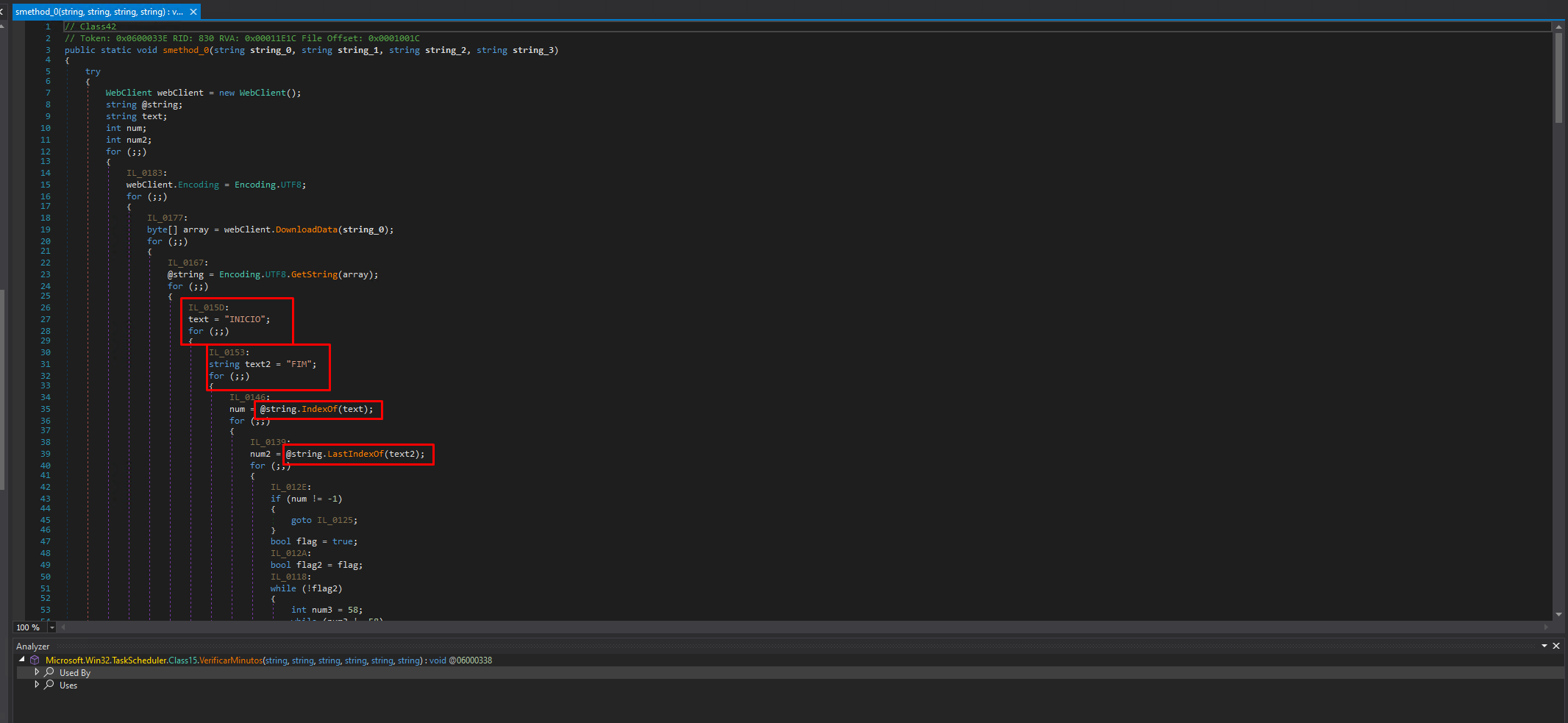Click the method cube icon beside VerificarMinutos
The height and width of the screenshot is (723, 1568).
point(35,660)
